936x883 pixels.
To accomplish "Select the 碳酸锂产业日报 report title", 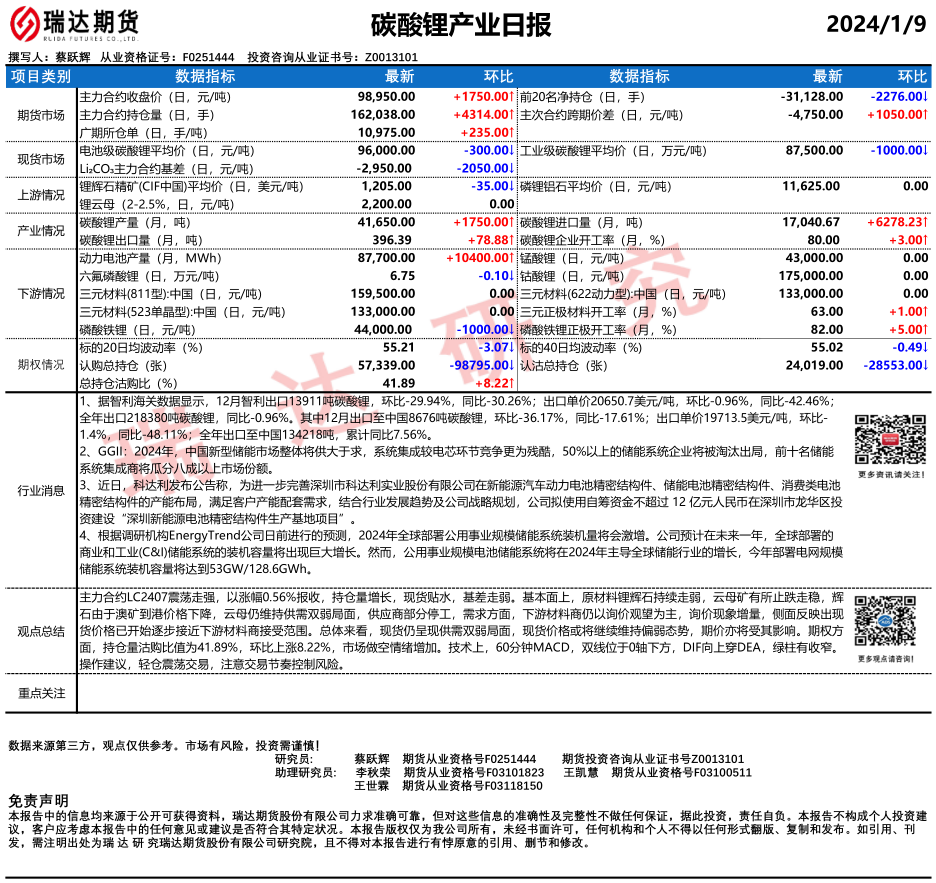I will click(460, 24).
